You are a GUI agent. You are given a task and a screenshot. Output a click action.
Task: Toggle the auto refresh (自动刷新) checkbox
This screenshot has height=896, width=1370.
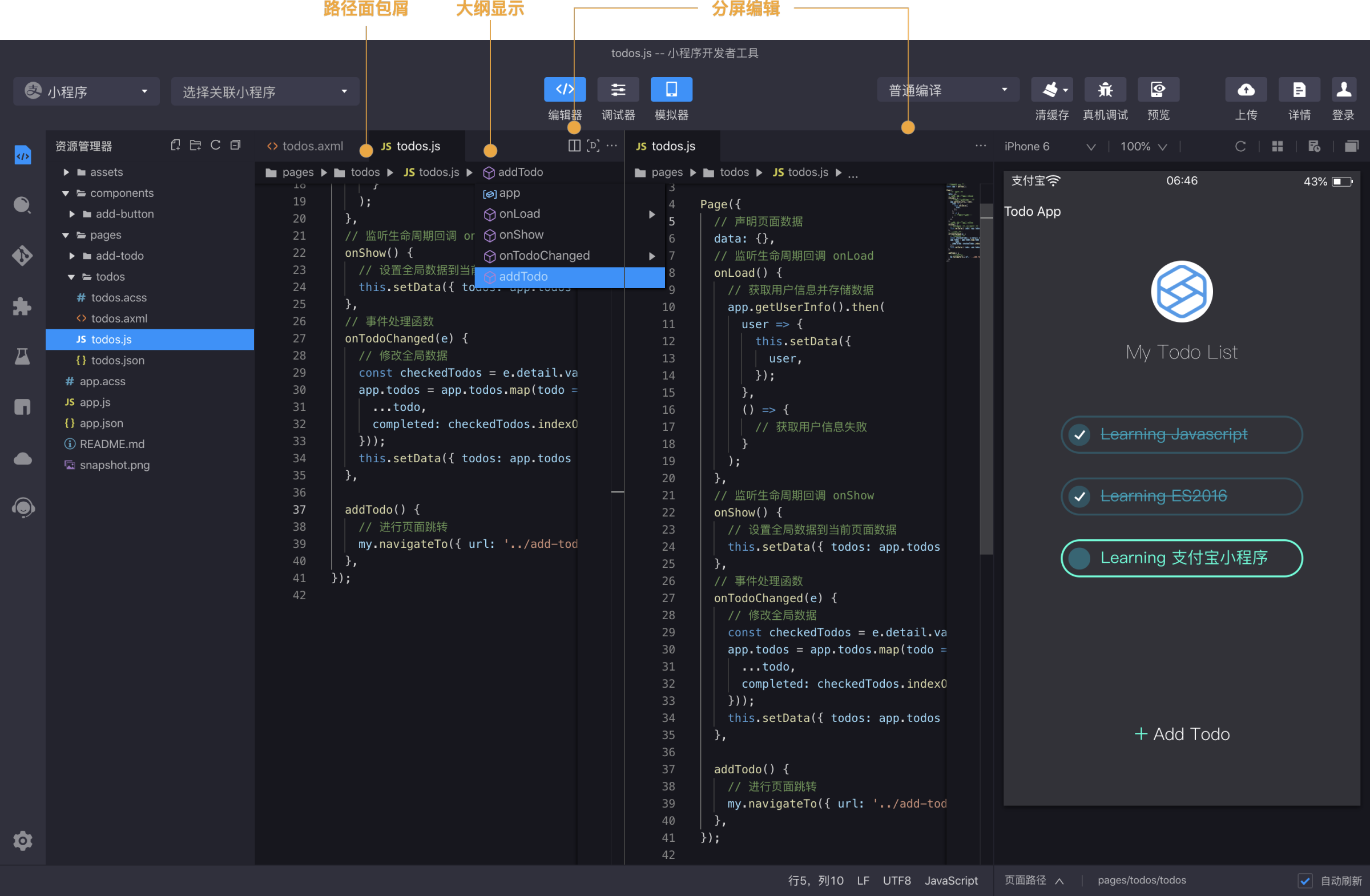[x=1305, y=881]
